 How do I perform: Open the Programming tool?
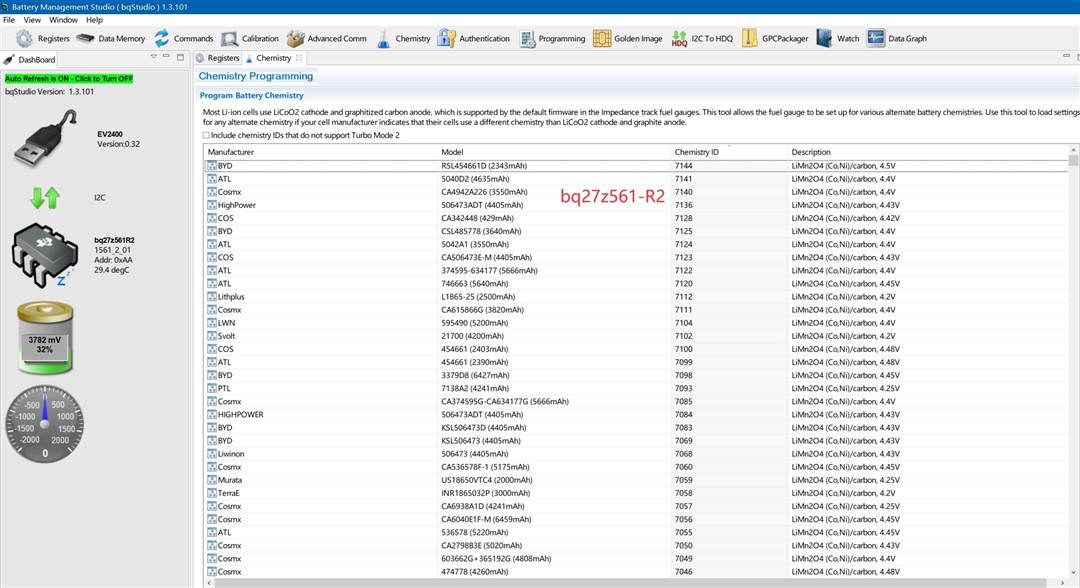[x=552, y=39]
